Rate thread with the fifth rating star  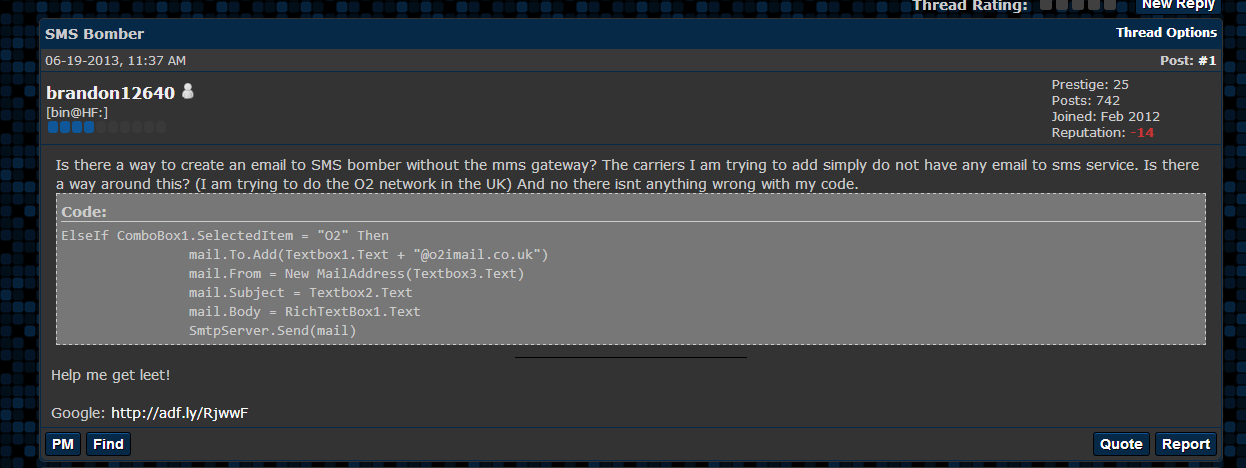(x=1110, y=4)
